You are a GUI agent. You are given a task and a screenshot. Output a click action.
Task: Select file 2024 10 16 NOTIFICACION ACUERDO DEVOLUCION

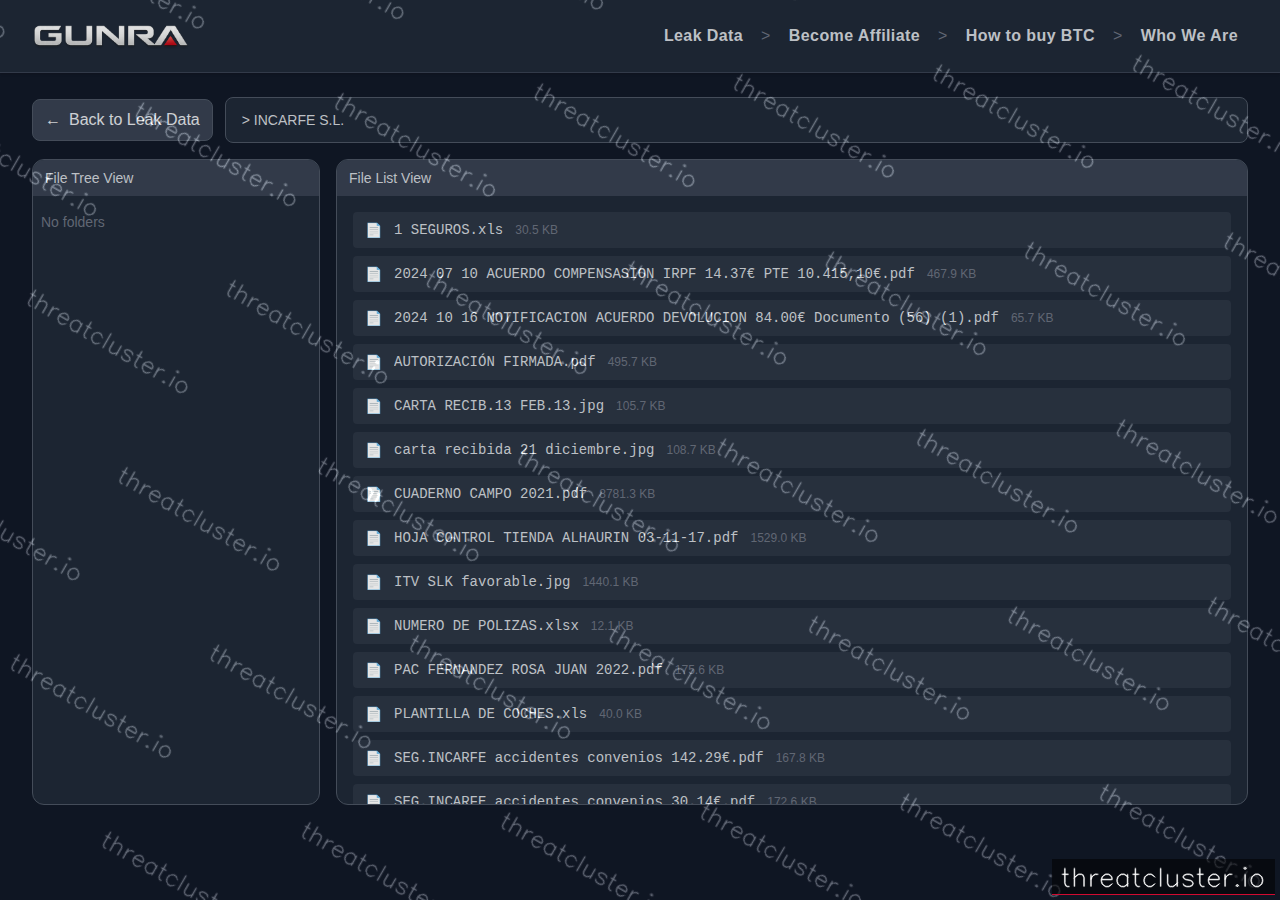(x=696, y=318)
